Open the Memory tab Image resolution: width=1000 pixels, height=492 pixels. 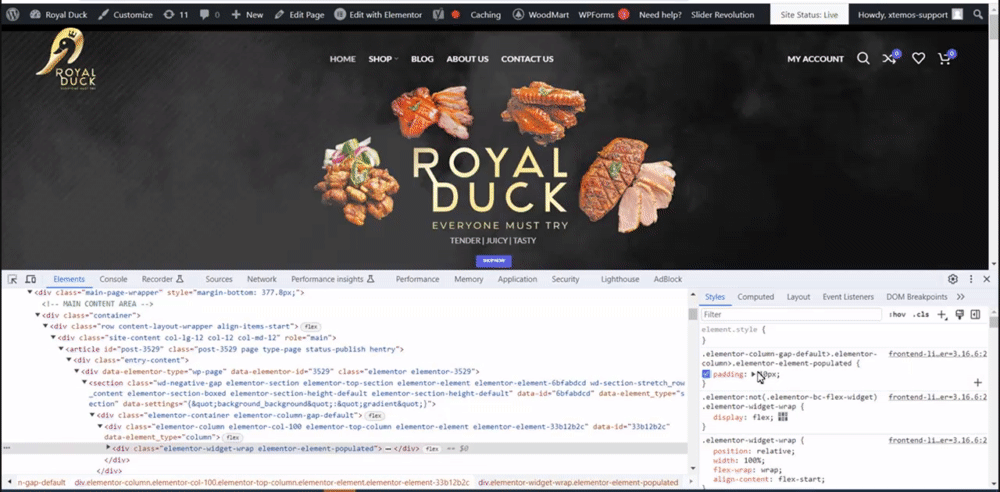point(469,279)
